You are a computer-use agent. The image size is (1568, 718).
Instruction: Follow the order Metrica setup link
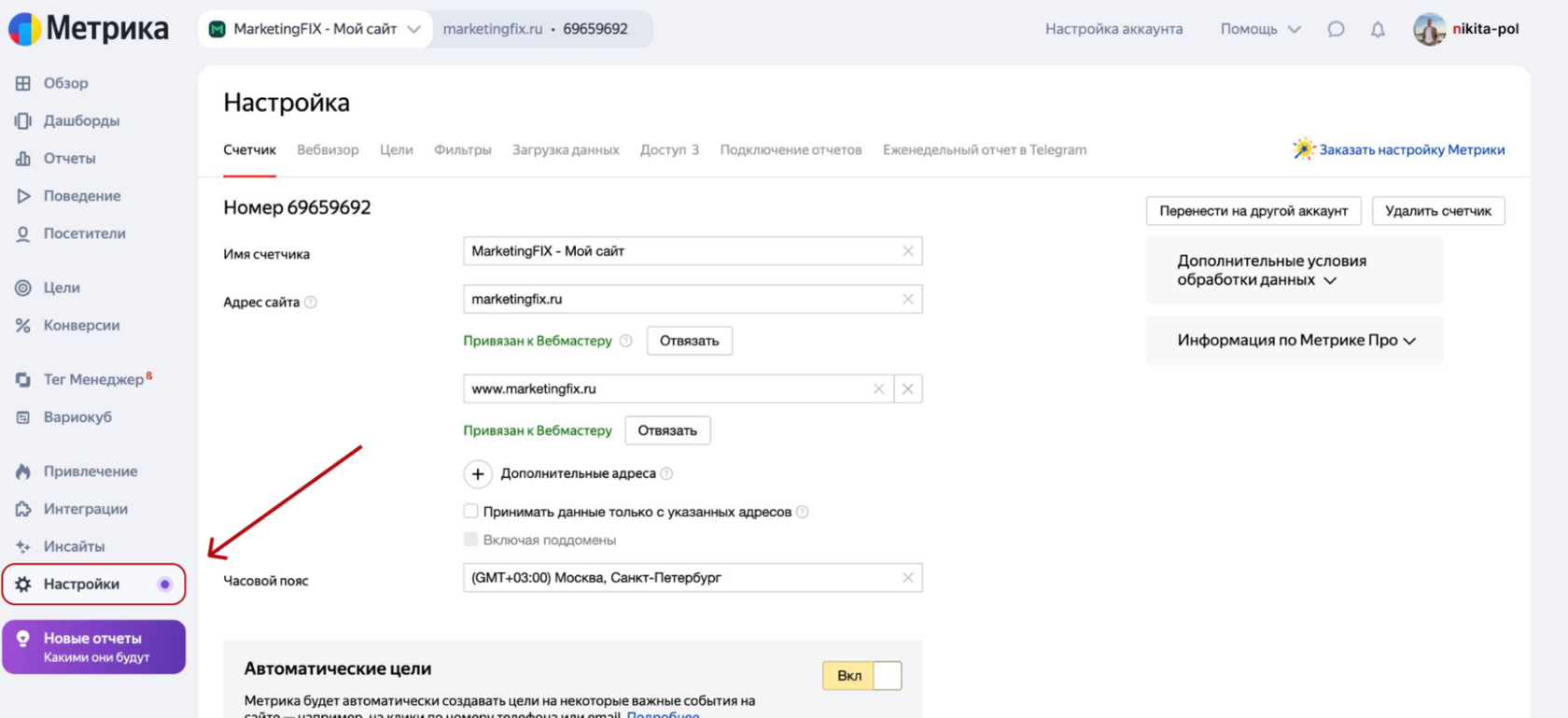pos(1410,149)
